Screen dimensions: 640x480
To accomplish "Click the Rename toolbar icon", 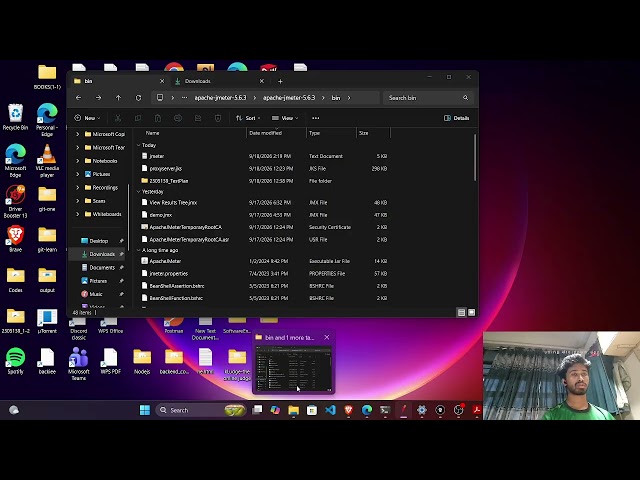I will [178, 118].
